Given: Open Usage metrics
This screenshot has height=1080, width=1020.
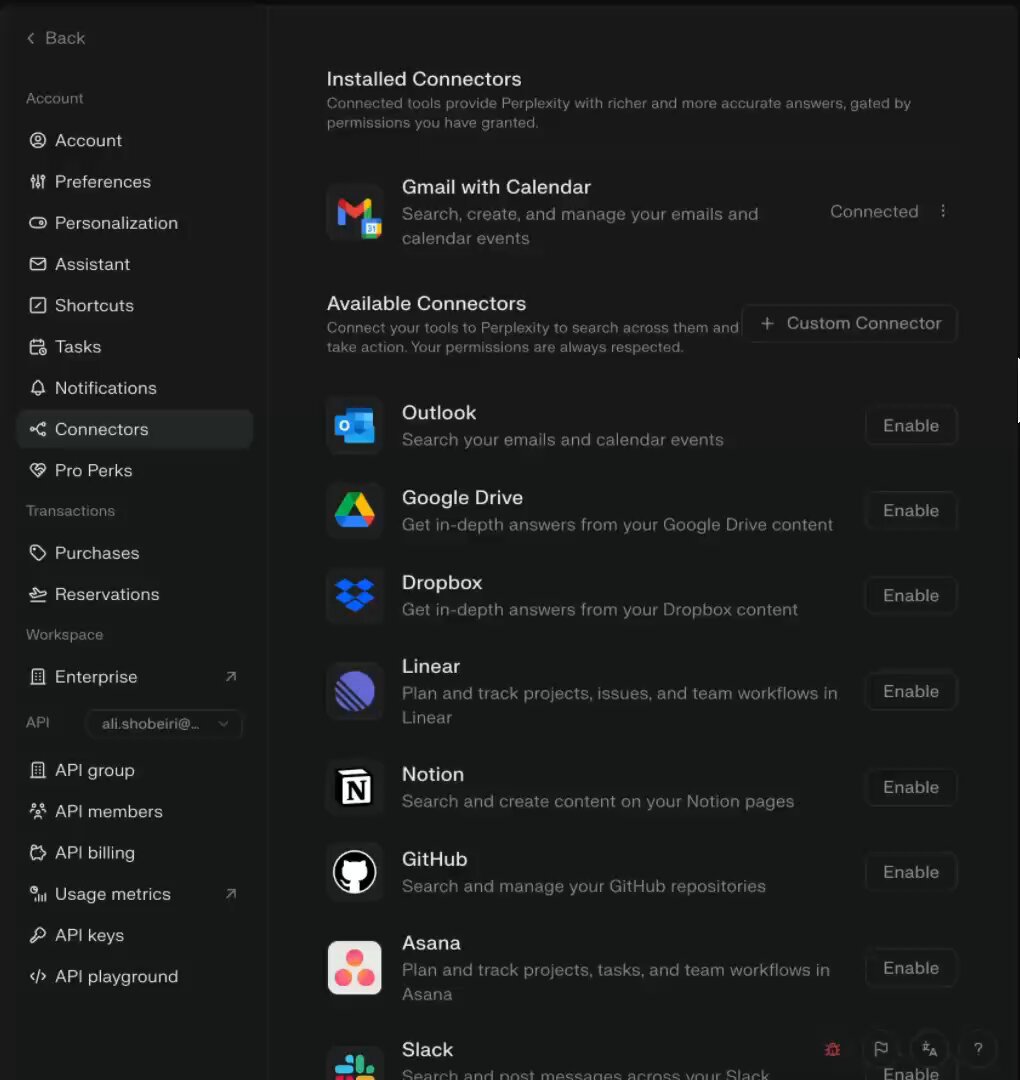Looking at the screenshot, I should 135,894.
